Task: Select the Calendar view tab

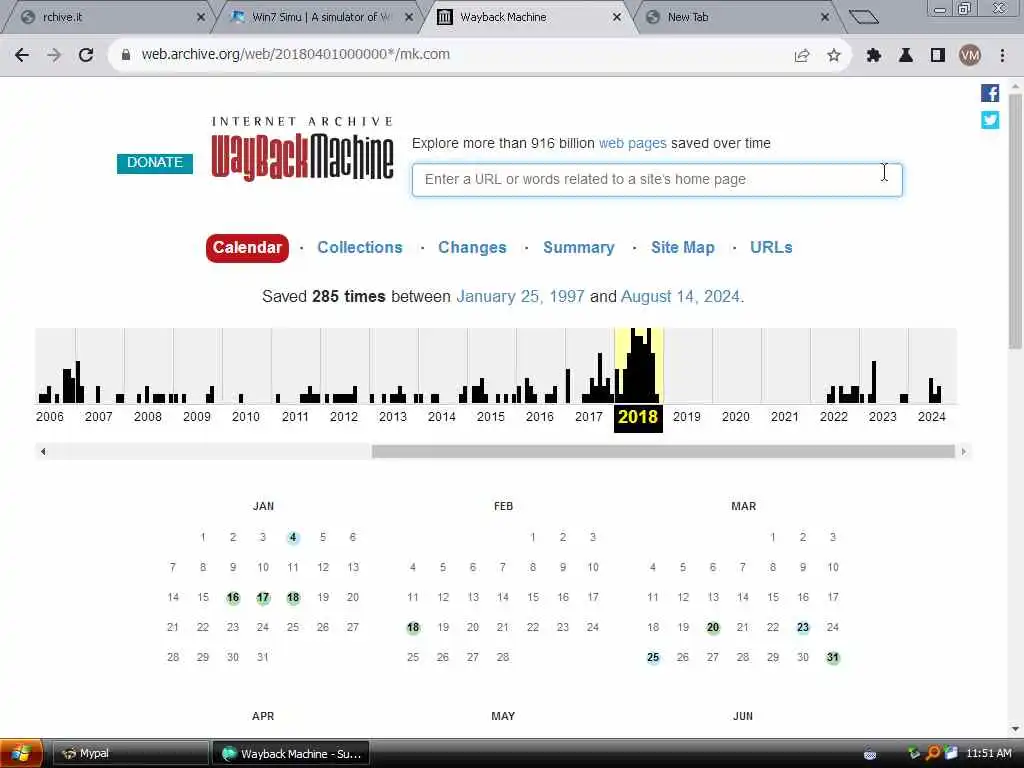Action: click(x=247, y=248)
